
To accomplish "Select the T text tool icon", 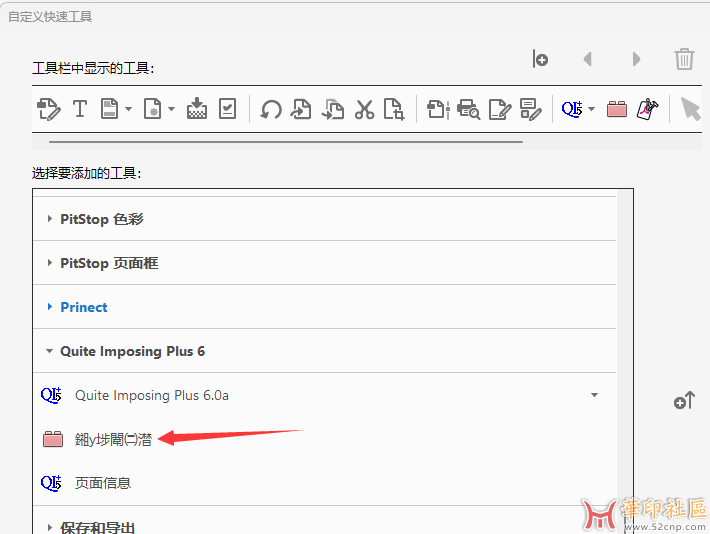I will pos(80,109).
